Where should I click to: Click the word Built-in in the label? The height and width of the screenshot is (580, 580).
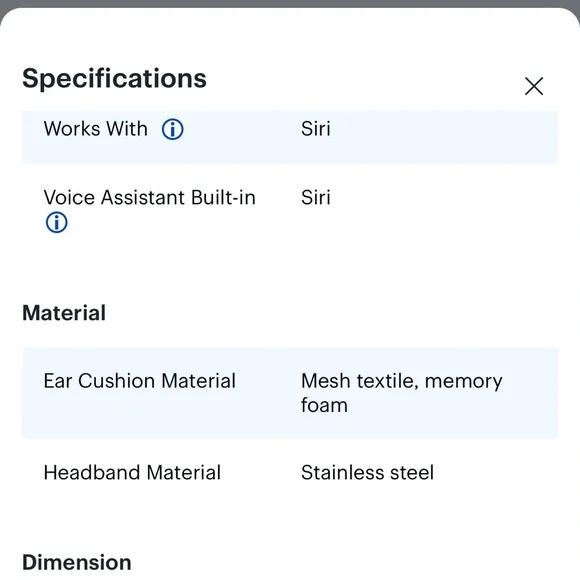223,197
